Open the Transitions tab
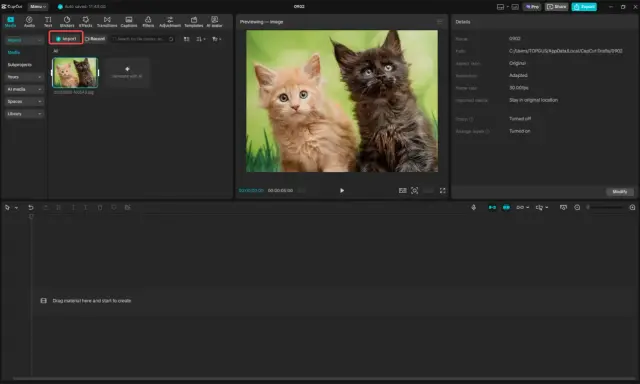The image size is (640, 384). coord(107,22)
